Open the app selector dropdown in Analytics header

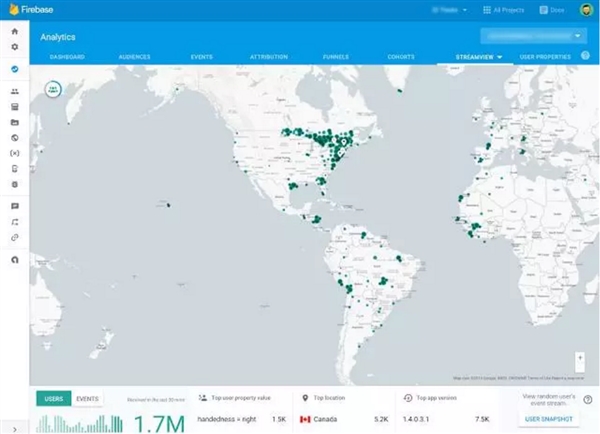coord(535,35)
